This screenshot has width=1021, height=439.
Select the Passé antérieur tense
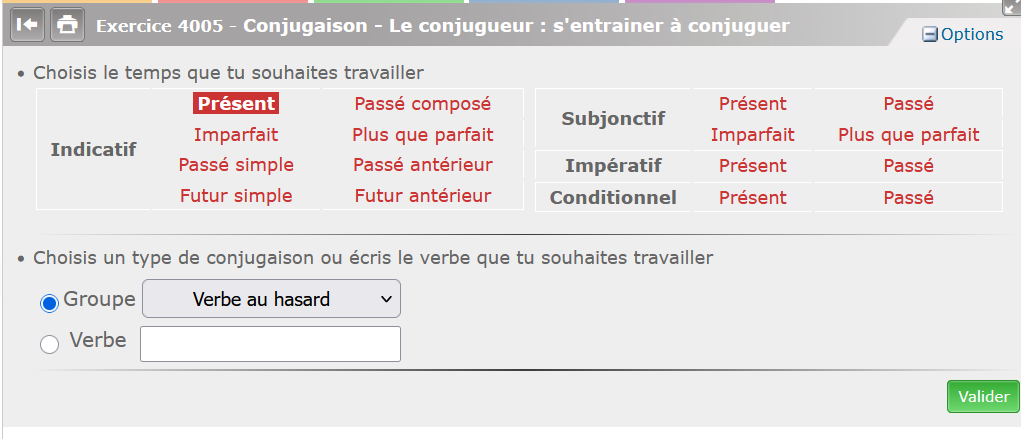coord(423,165)
